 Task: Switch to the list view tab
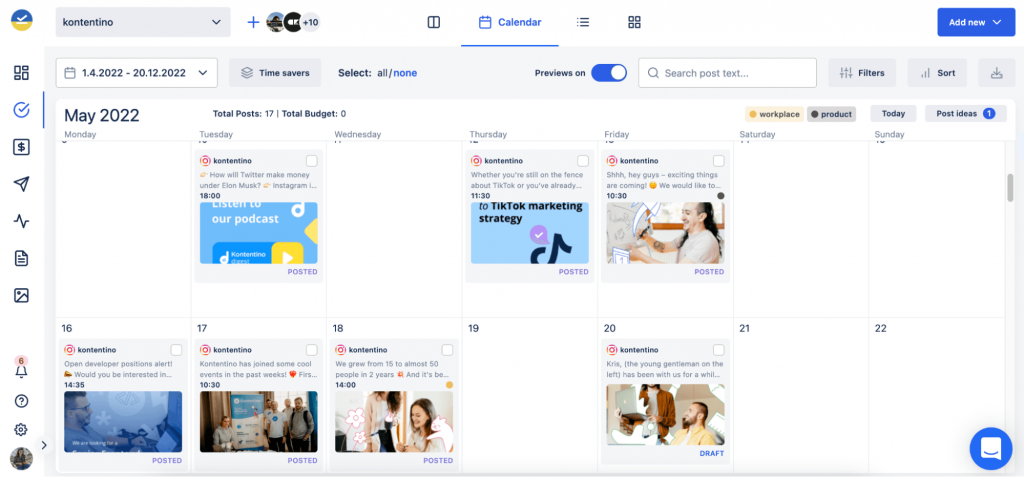coord(583,22)
